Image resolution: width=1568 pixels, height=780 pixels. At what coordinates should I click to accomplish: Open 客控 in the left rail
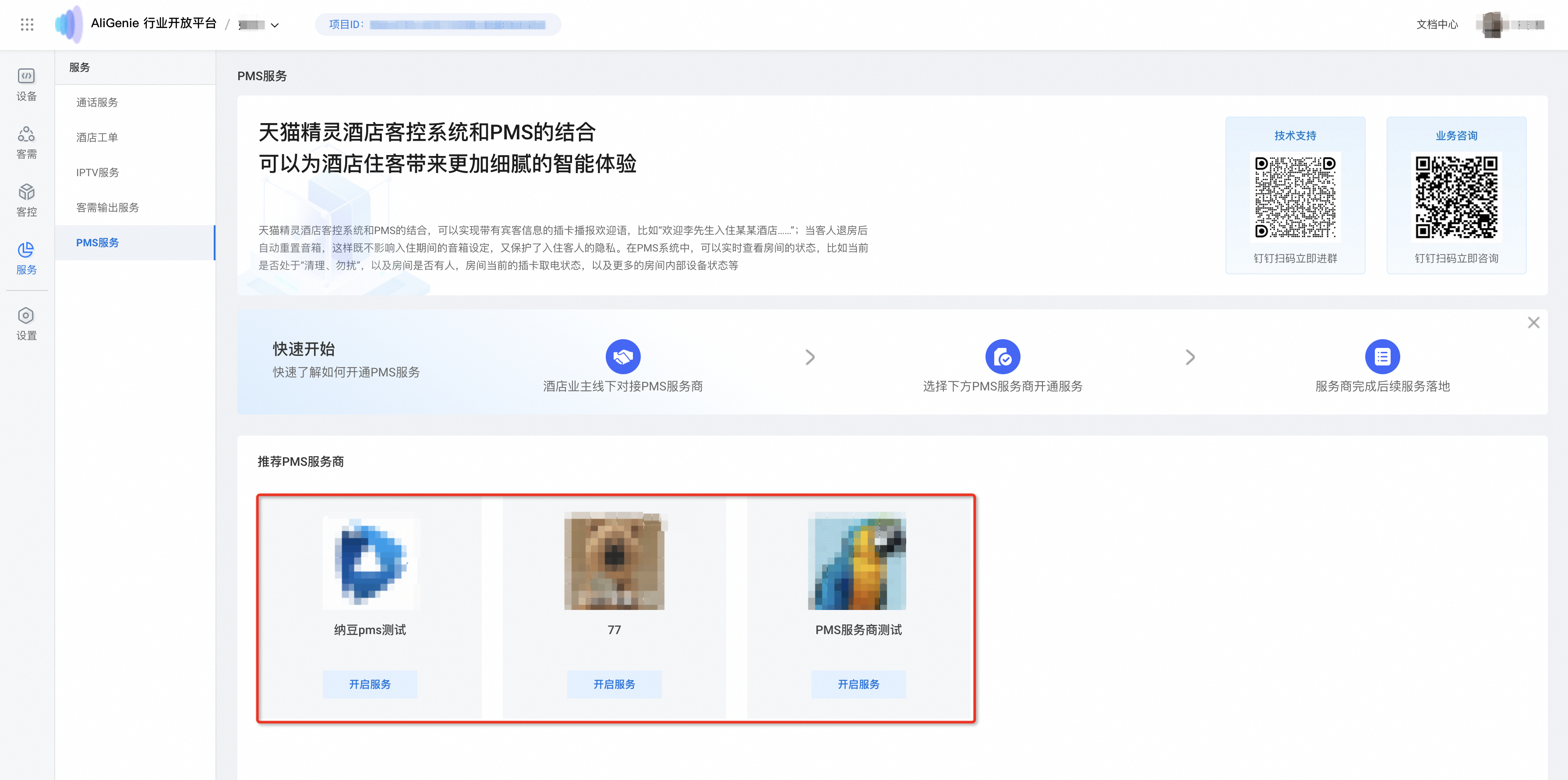26,200
